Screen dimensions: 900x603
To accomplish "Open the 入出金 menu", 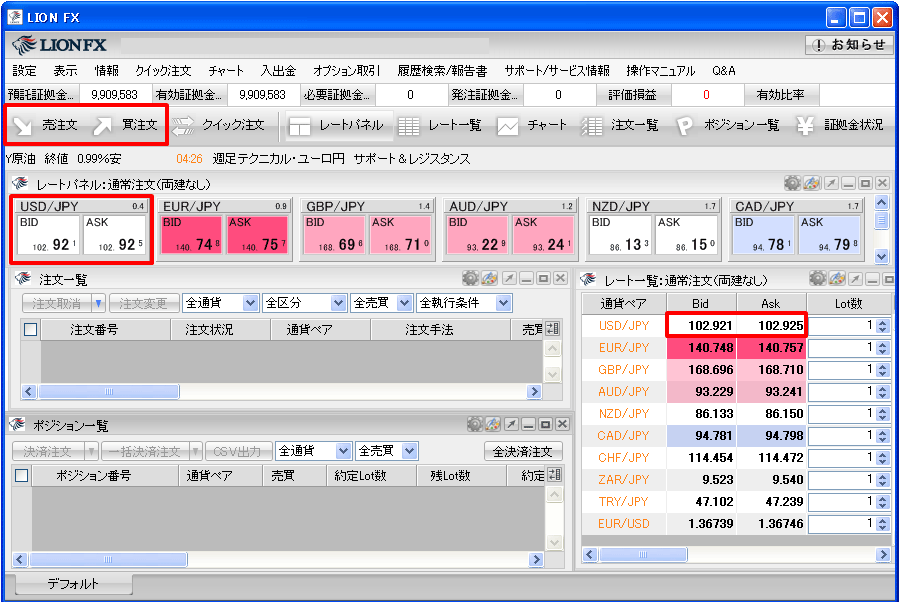I will coord(278,71).
